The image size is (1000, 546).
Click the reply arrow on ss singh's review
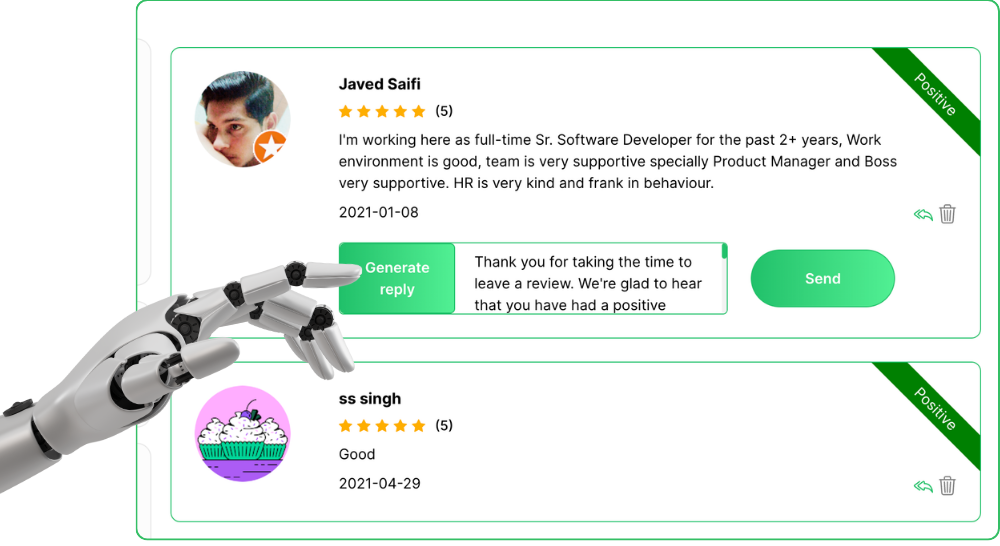[923, 487]
